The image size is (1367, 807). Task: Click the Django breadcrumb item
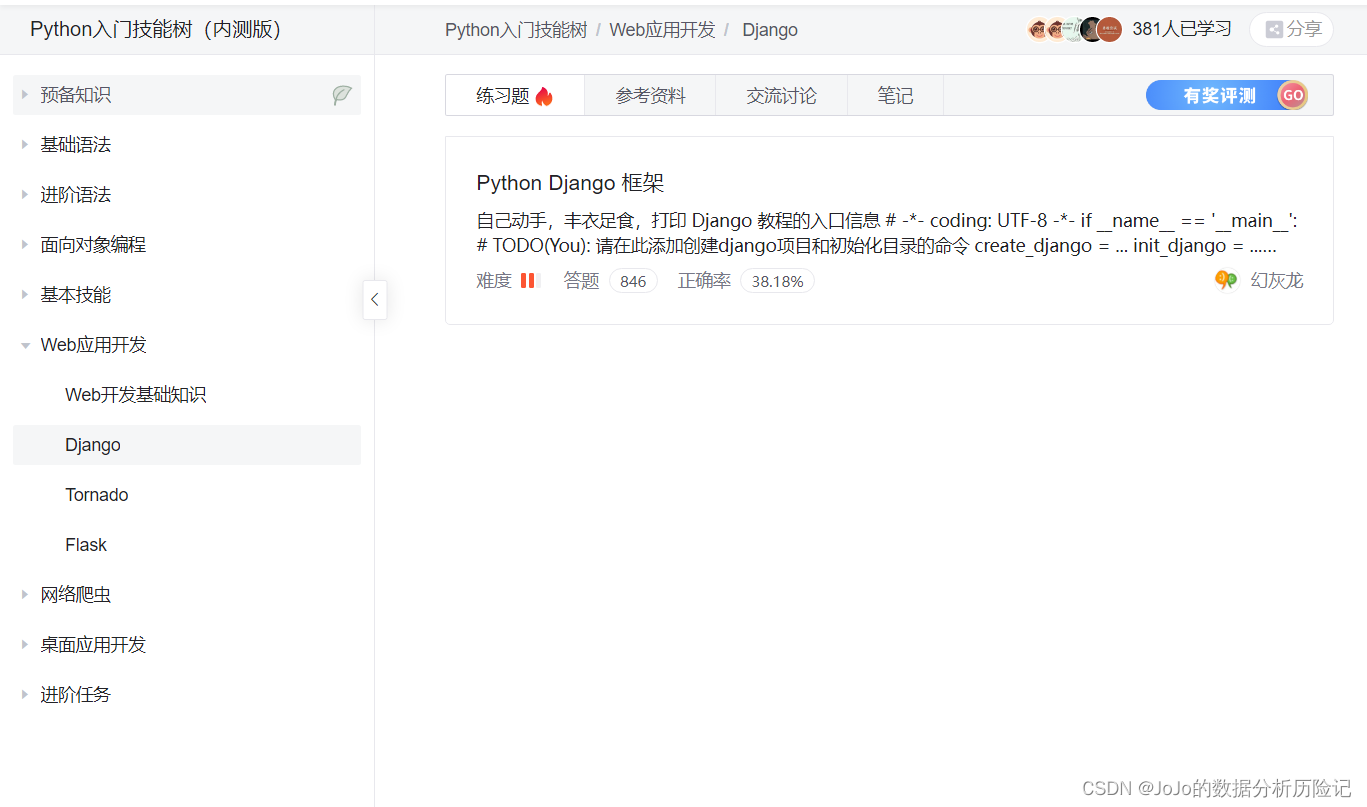(x=770, y=30)
